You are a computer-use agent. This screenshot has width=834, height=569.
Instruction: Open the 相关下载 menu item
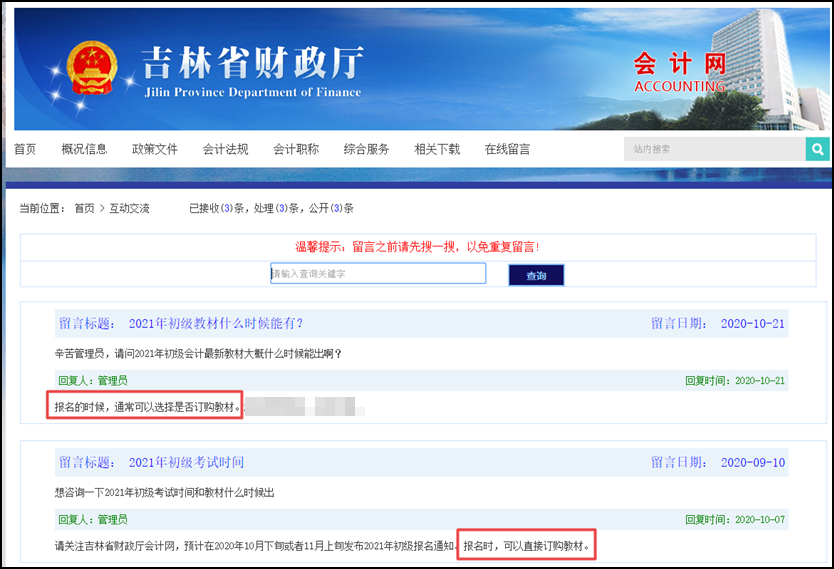[x=437, y=149]
